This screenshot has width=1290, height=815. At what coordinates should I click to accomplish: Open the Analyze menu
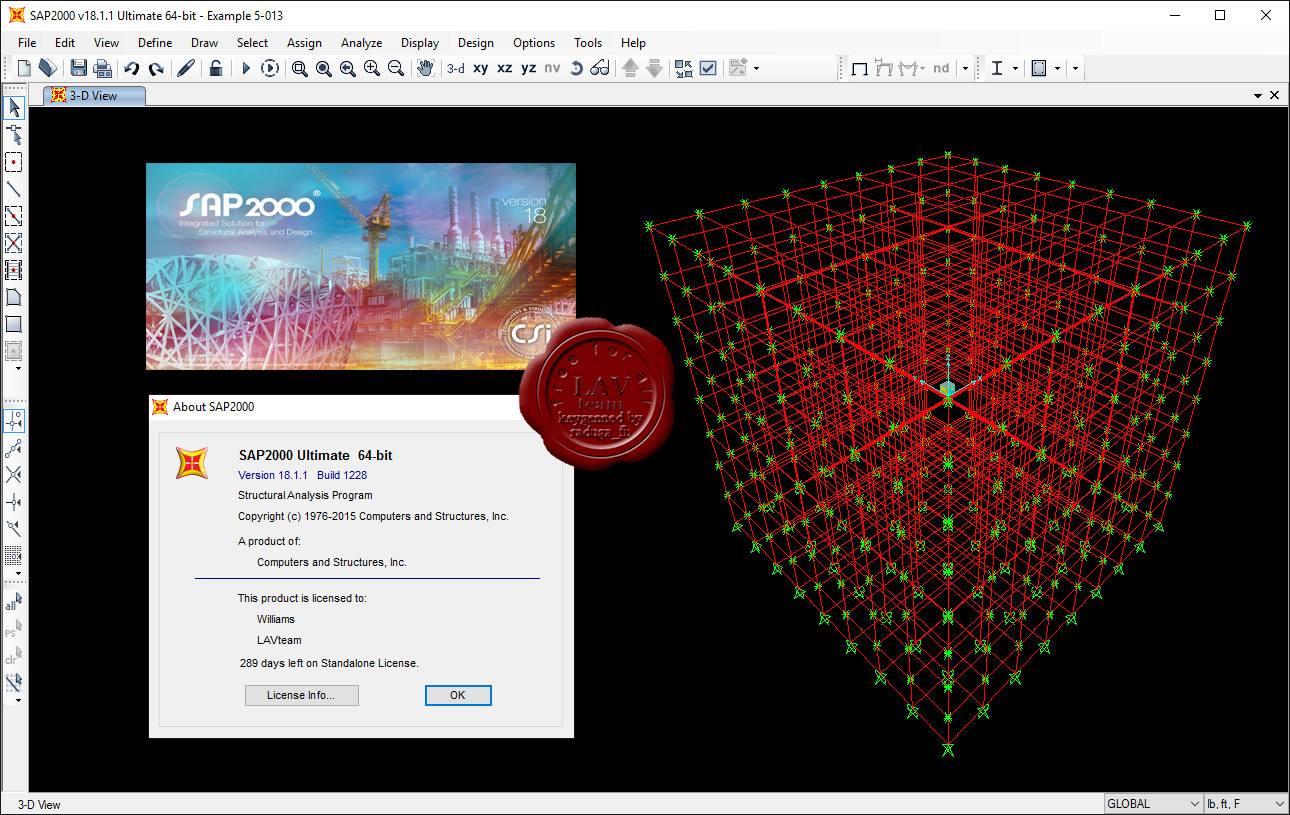tap(361, 43)
